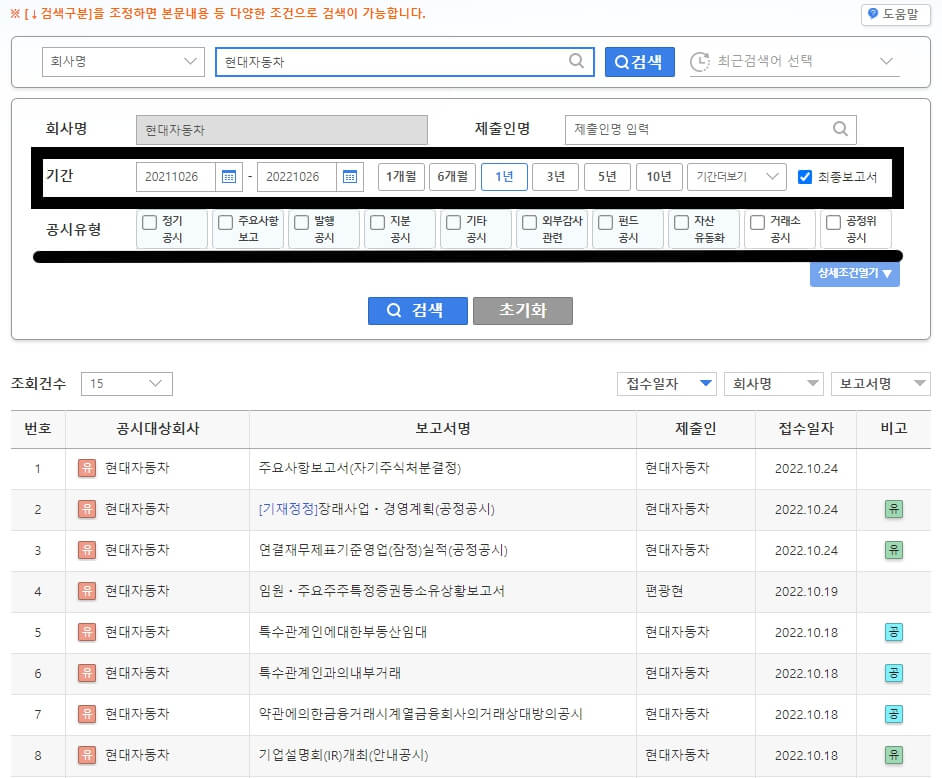Check the 정기공시 disclosure type

150,222
